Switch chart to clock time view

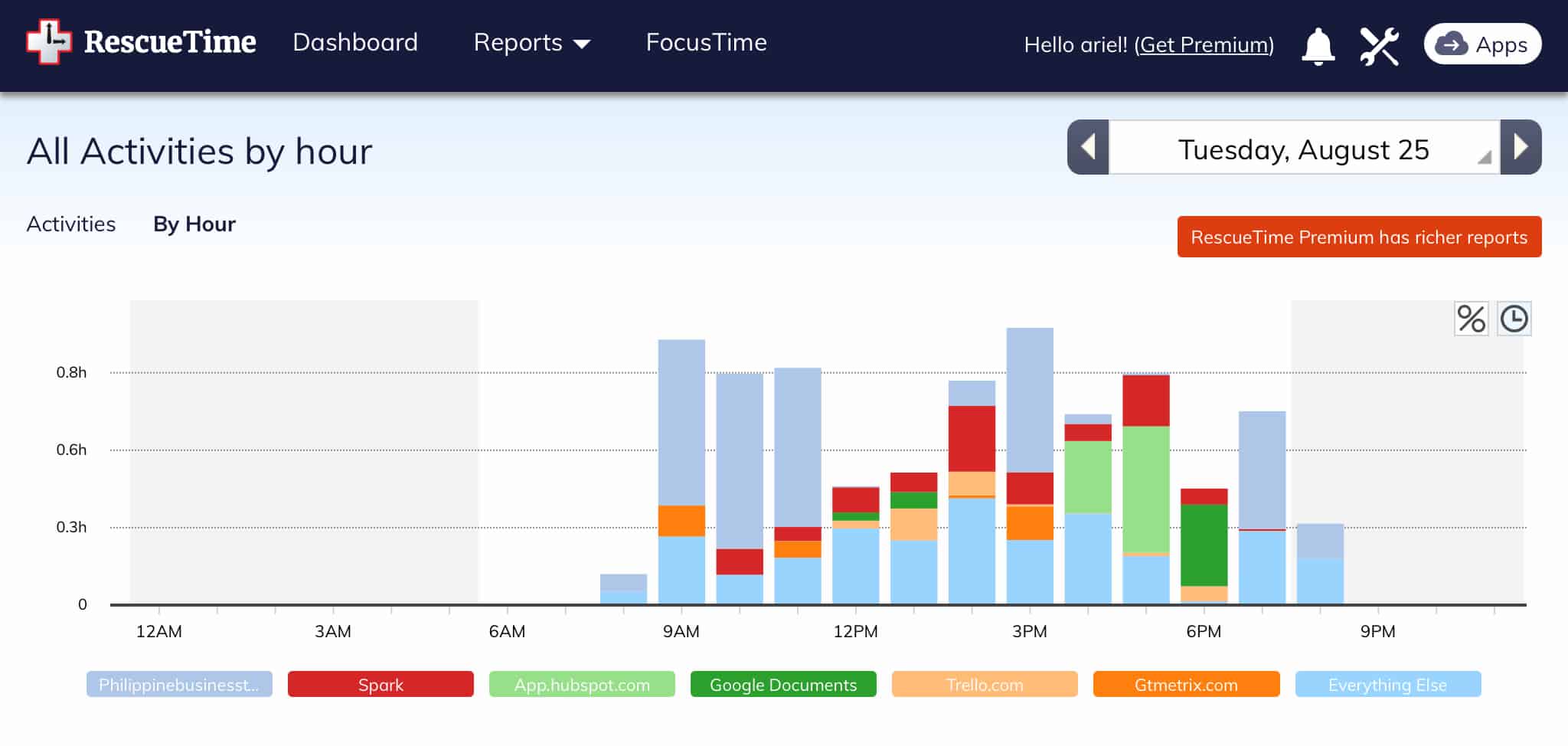click(1514, 319)
